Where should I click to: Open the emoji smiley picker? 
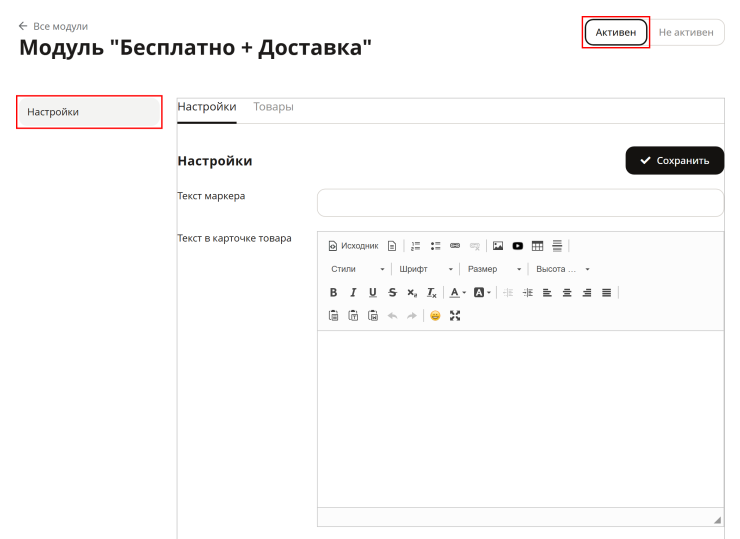coord(435,316)
